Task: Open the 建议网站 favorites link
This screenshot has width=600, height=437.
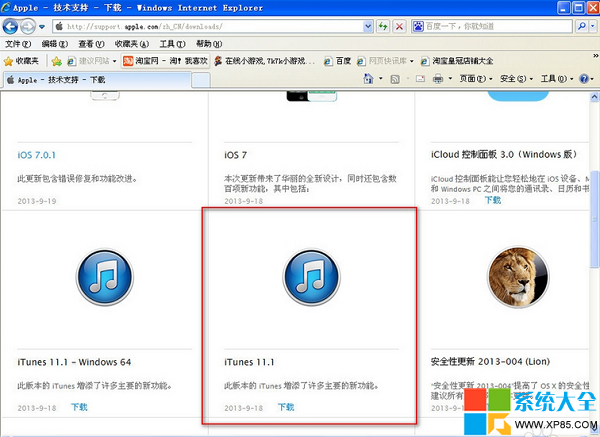Action: coord(89,61)
